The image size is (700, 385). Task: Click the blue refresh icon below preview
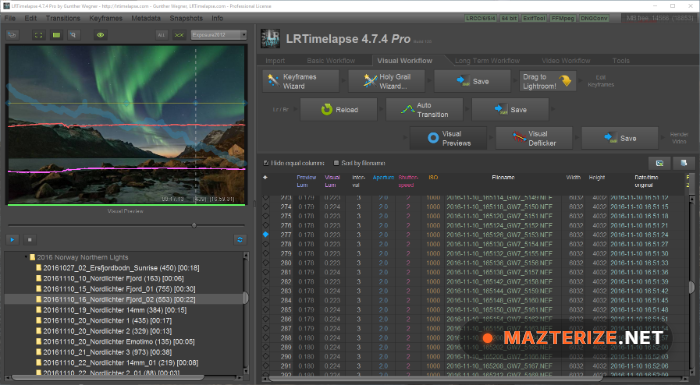(240, 240)
